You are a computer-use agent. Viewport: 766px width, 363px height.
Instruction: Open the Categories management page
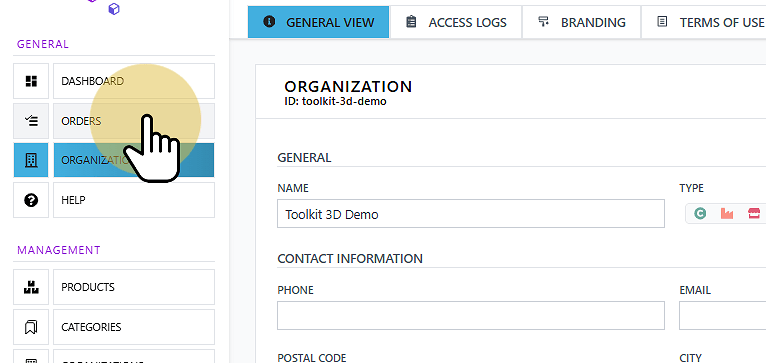(x=134, y=327)
